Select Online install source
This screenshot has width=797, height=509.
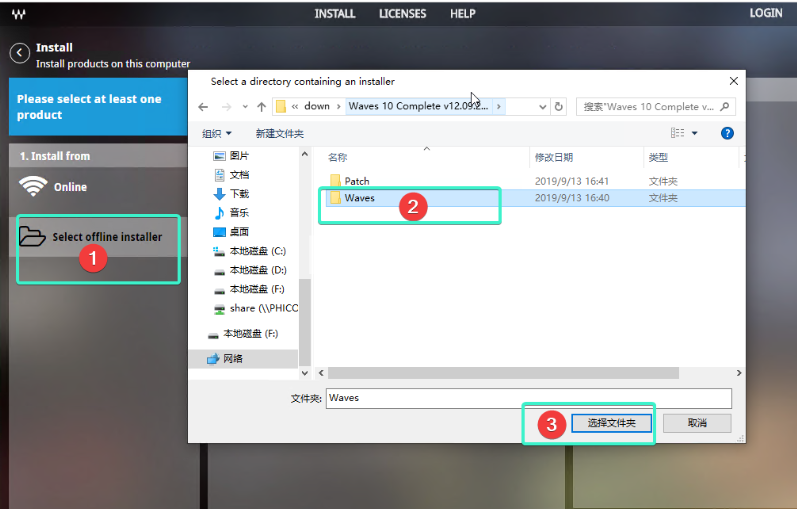53,187
